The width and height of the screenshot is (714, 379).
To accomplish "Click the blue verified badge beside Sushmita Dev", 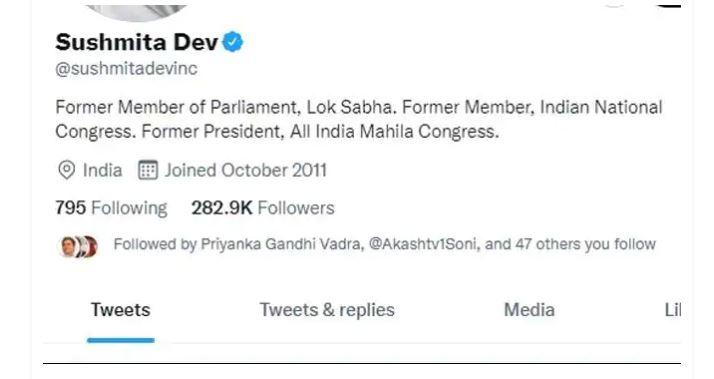I will point(233,42).
